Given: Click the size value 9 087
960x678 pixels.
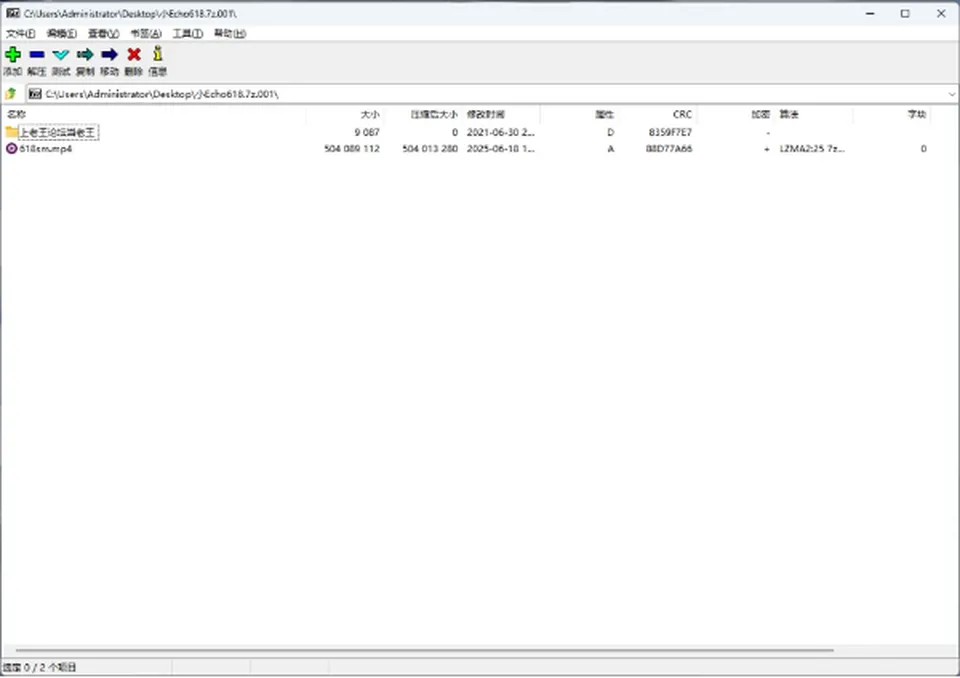Looking at the screenshot, I should [367, 132].
